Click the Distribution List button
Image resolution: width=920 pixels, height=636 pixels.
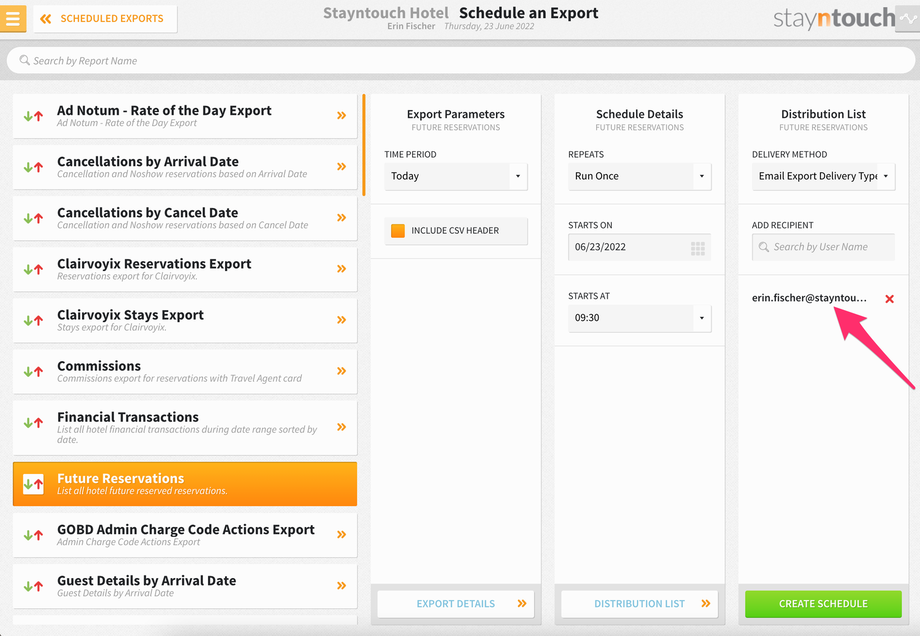pyautogui.click(x=640, y=604)
